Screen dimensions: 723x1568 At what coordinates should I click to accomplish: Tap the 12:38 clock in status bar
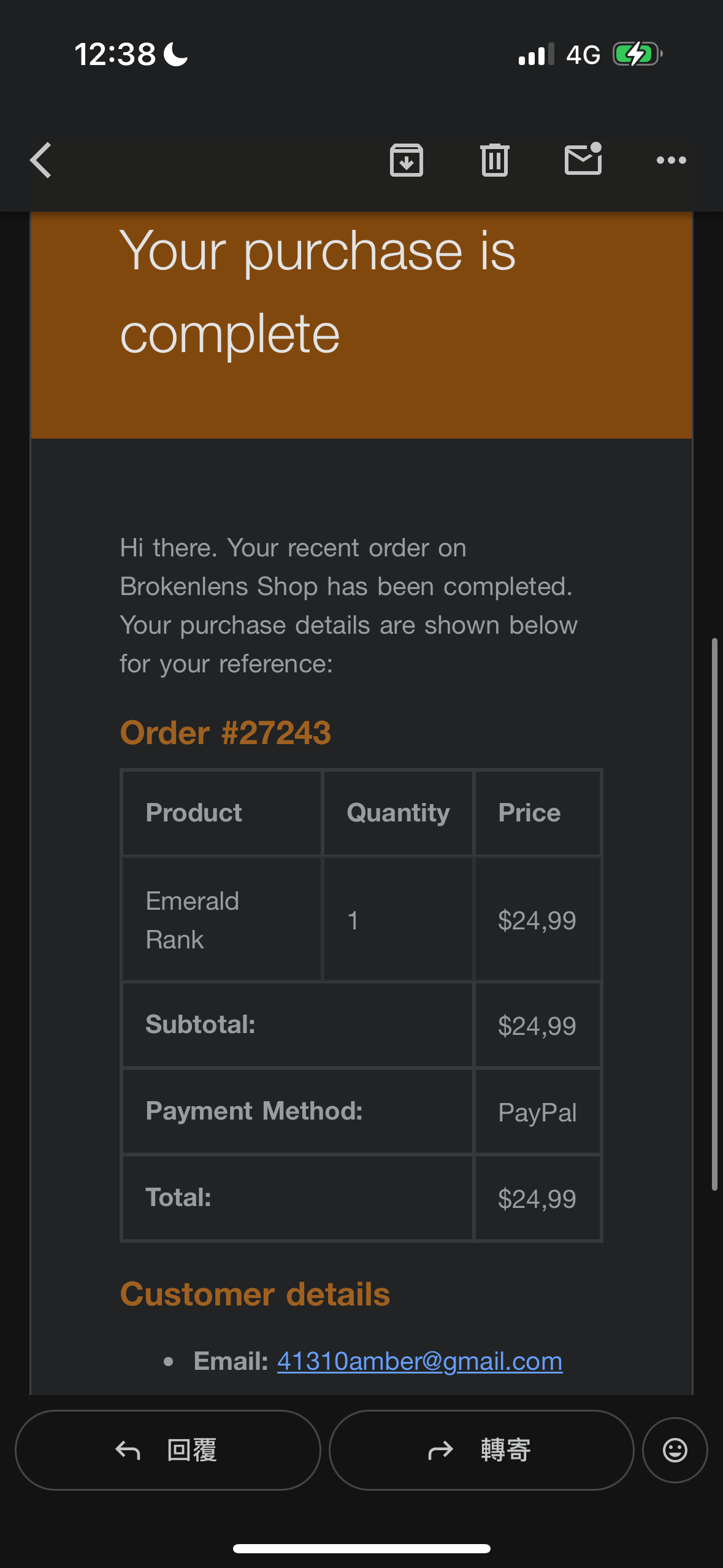click(x=115, y=55)
